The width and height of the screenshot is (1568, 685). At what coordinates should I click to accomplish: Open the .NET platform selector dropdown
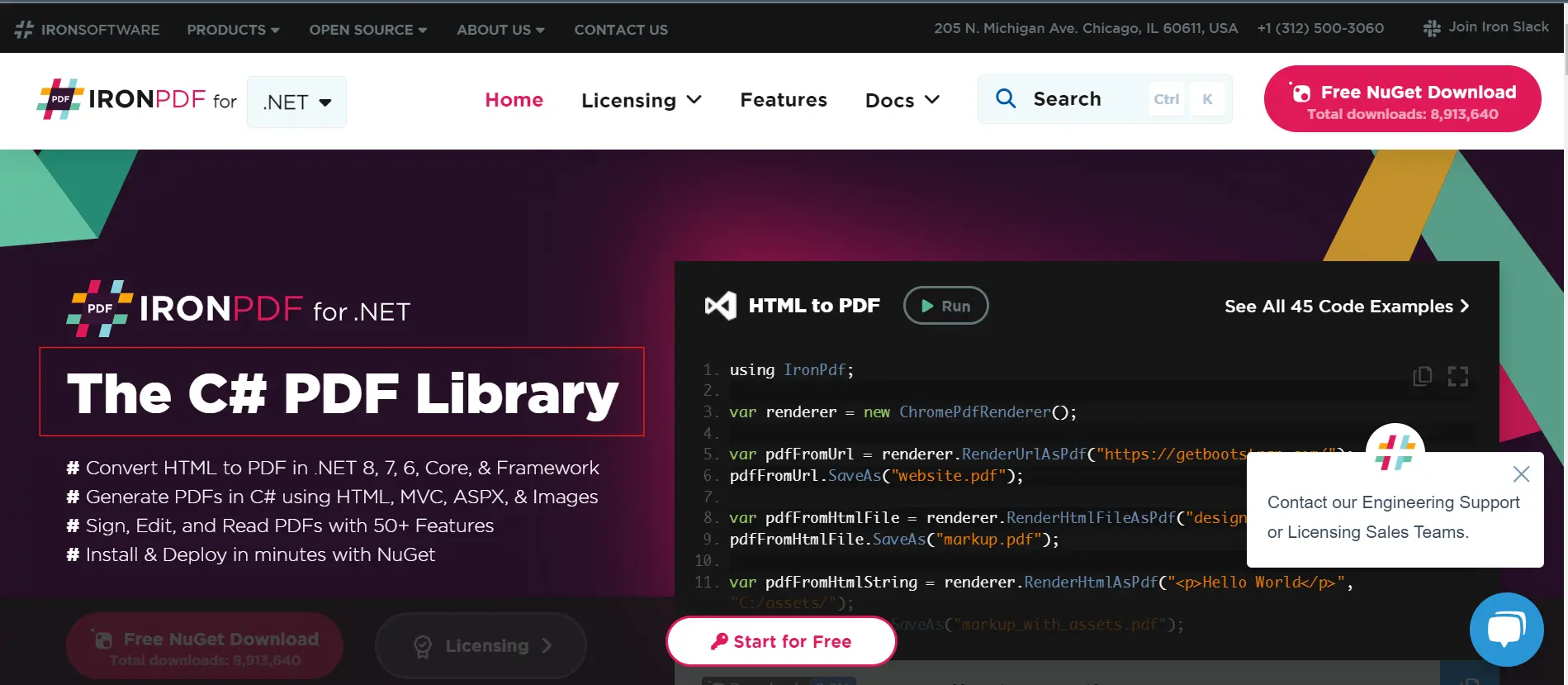(296, 102)
